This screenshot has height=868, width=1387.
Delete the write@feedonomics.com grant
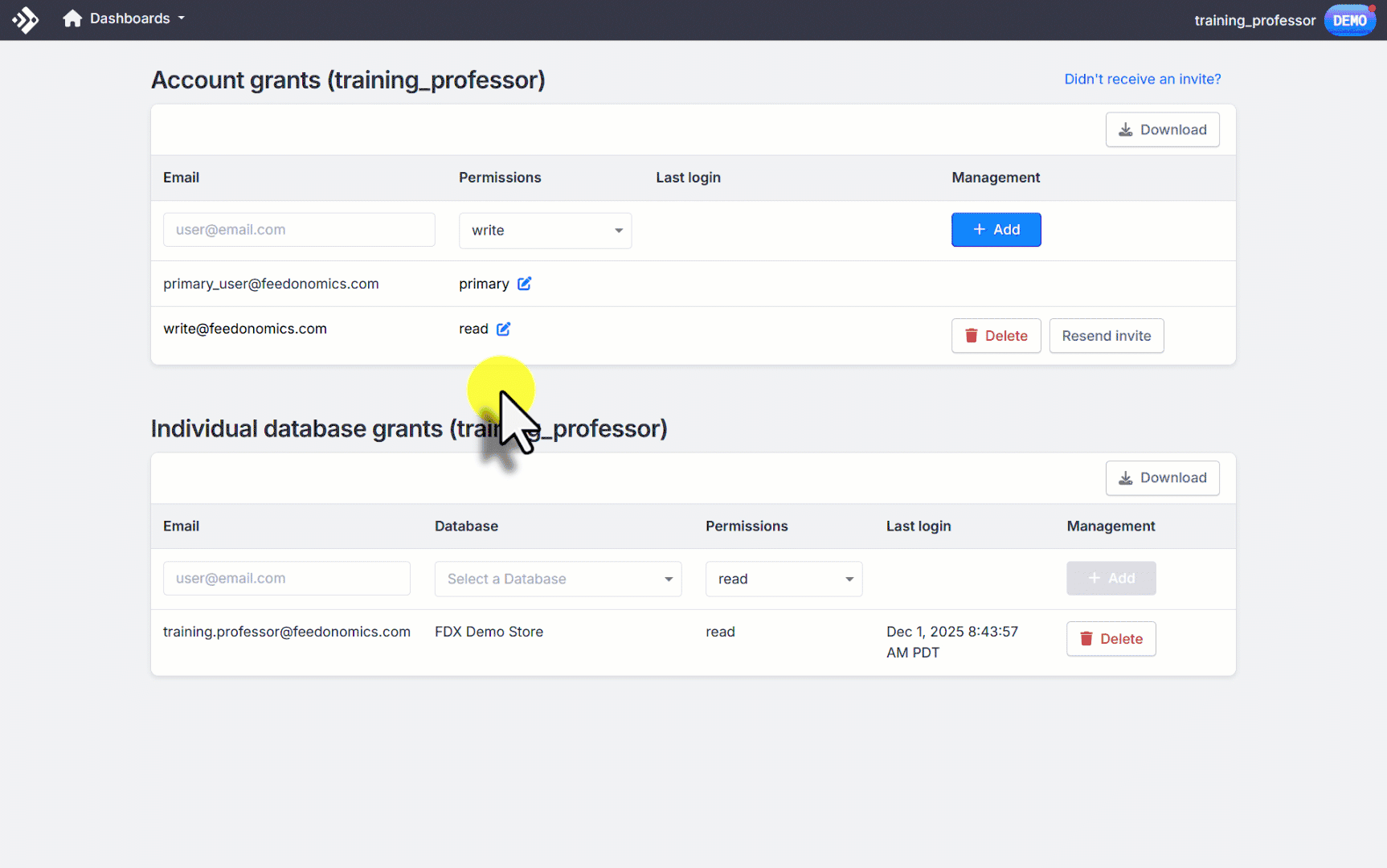996,336
